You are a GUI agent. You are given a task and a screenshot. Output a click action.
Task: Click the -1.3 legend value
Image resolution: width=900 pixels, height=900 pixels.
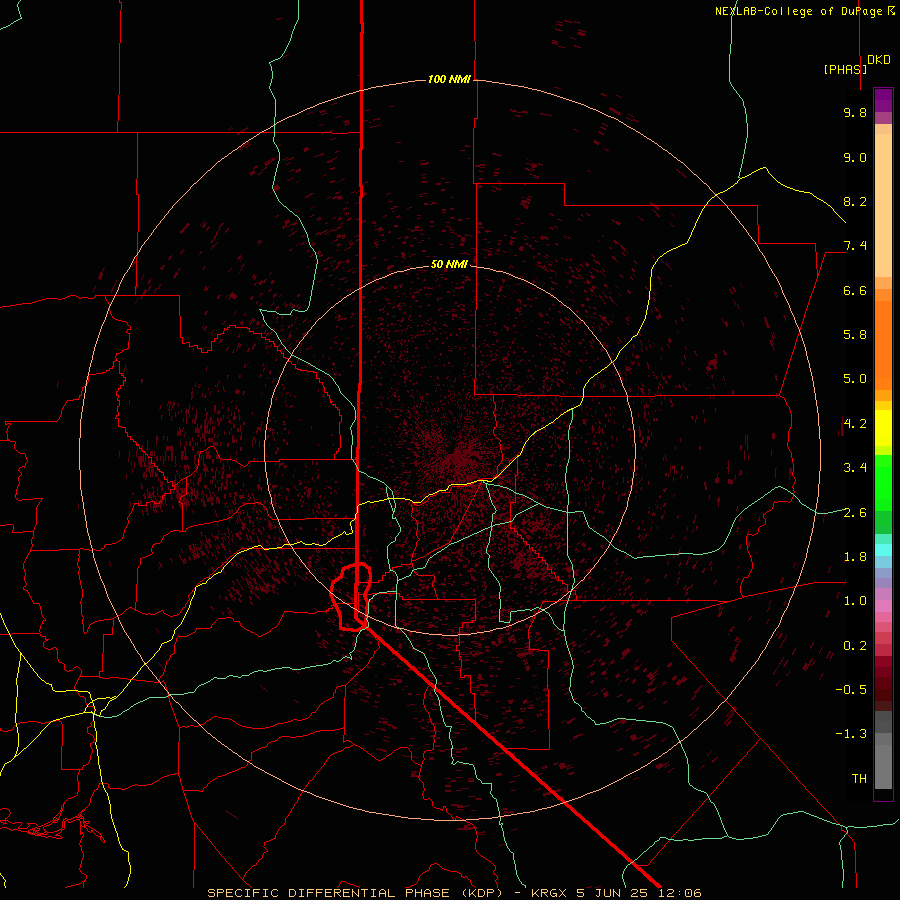click(x=851, y=734)
